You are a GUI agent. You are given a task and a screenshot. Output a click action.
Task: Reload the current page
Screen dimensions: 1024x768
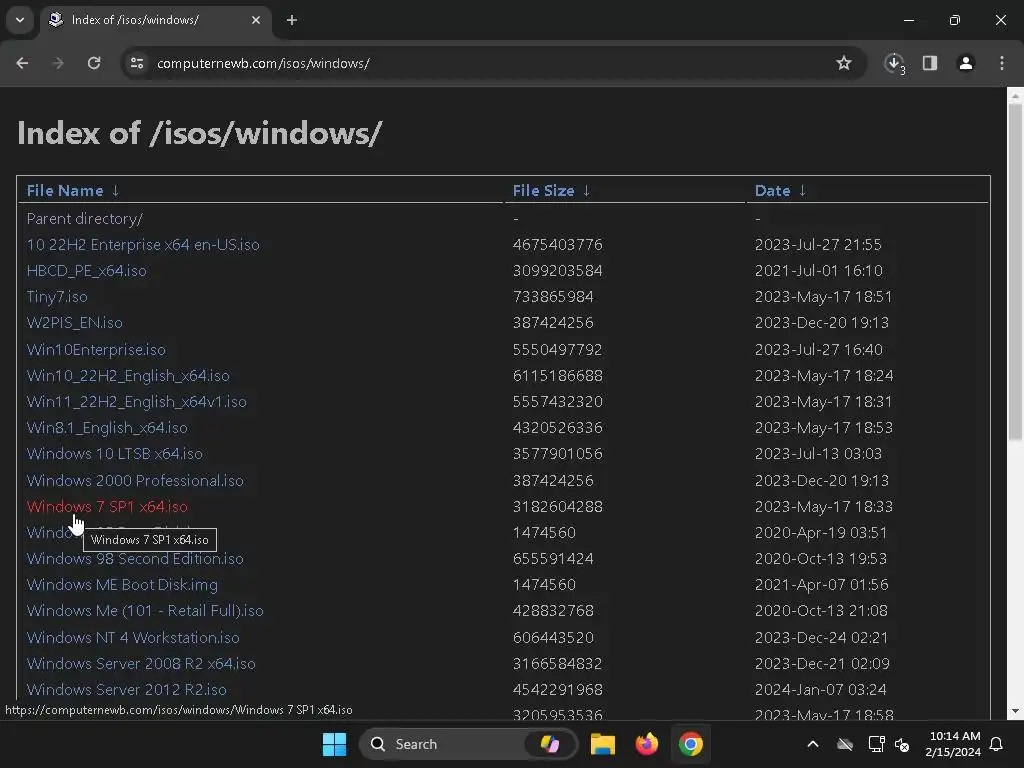[x=94, y=63]
